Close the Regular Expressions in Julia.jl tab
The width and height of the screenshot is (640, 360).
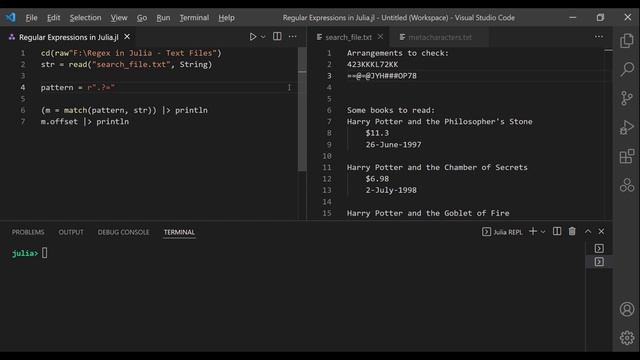(x=127, y=37)
